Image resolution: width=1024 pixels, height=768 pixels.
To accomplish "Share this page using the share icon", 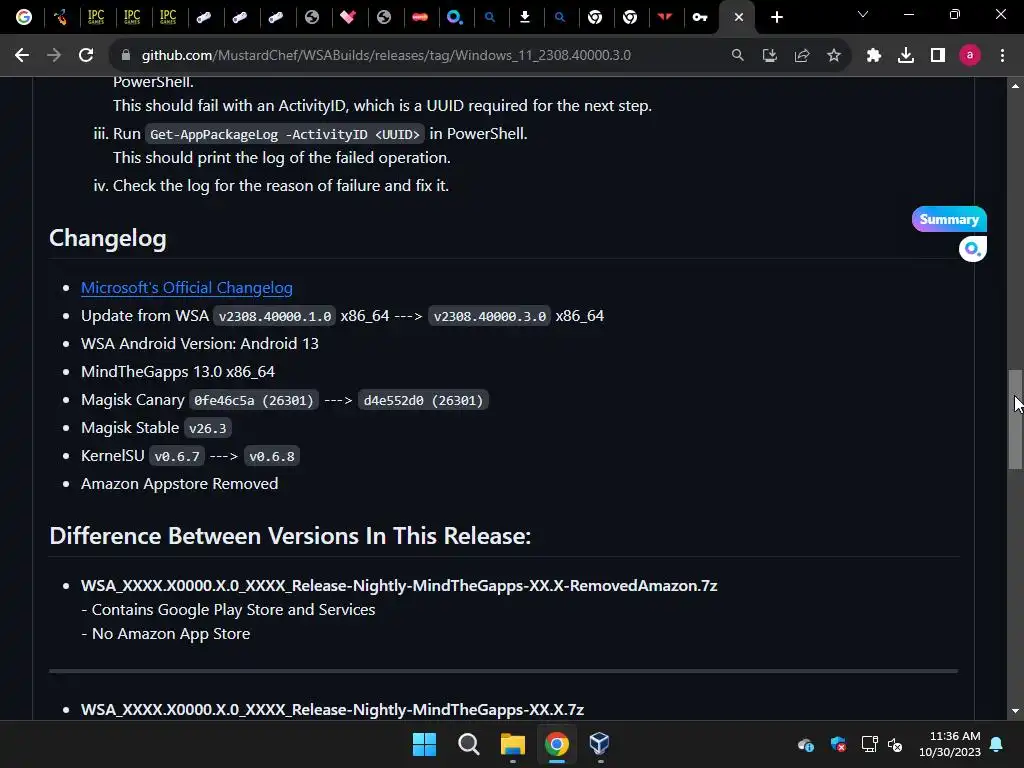I will [x=801, y=56].
